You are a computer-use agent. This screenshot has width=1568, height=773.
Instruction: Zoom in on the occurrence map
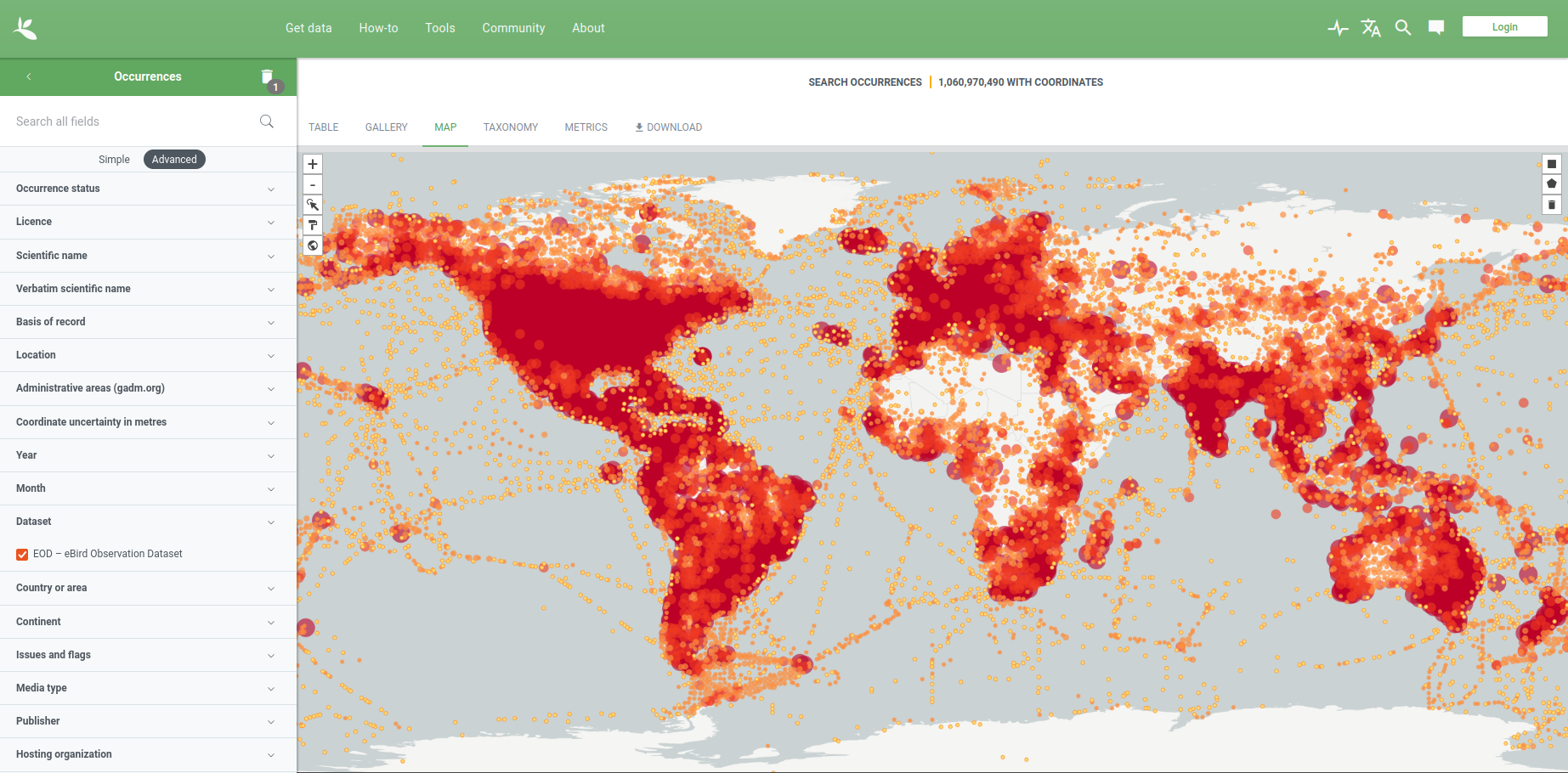pyautogui.click(x=313, y=164)
